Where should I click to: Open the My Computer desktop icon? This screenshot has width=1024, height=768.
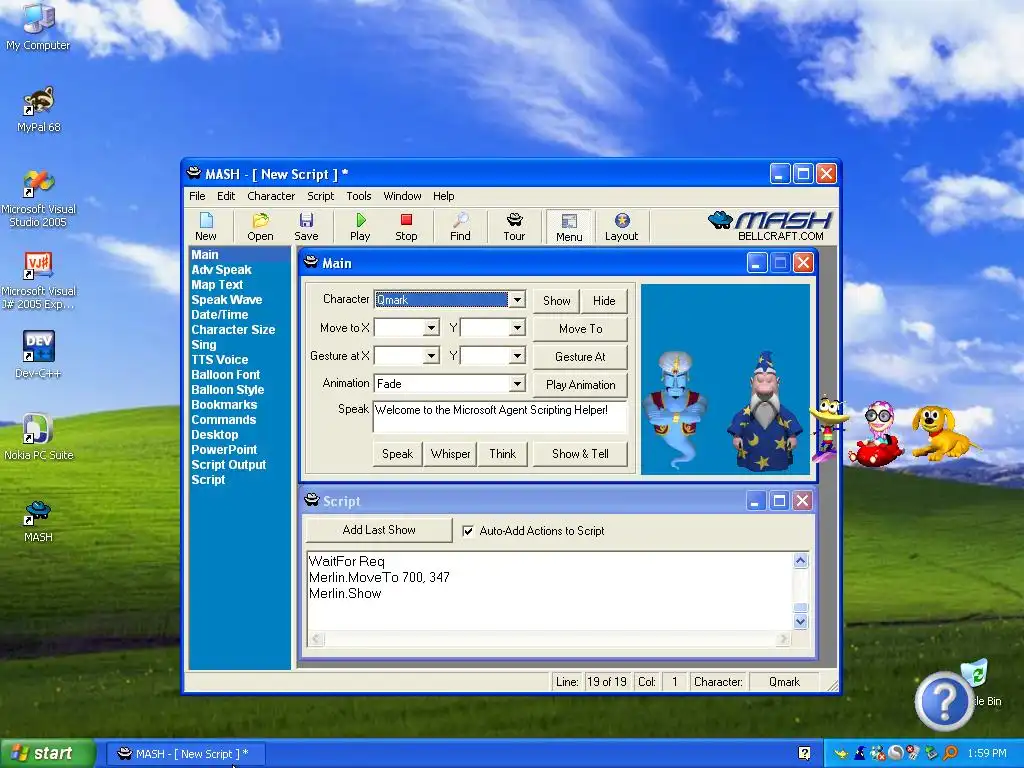coord(38,27)
